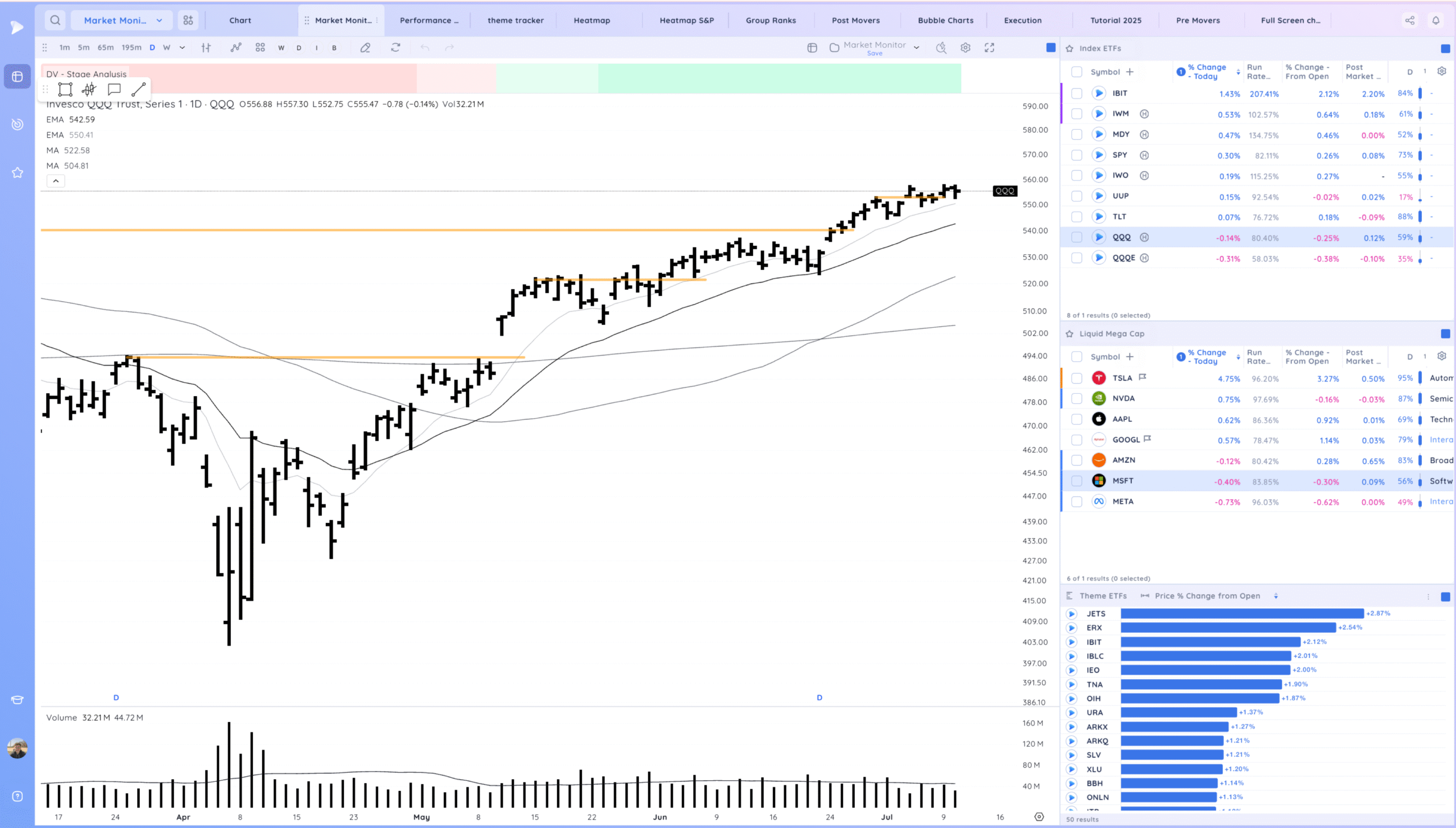Collapse the indicator legend chevron
1456x828 pixels.
pos(56,181)
